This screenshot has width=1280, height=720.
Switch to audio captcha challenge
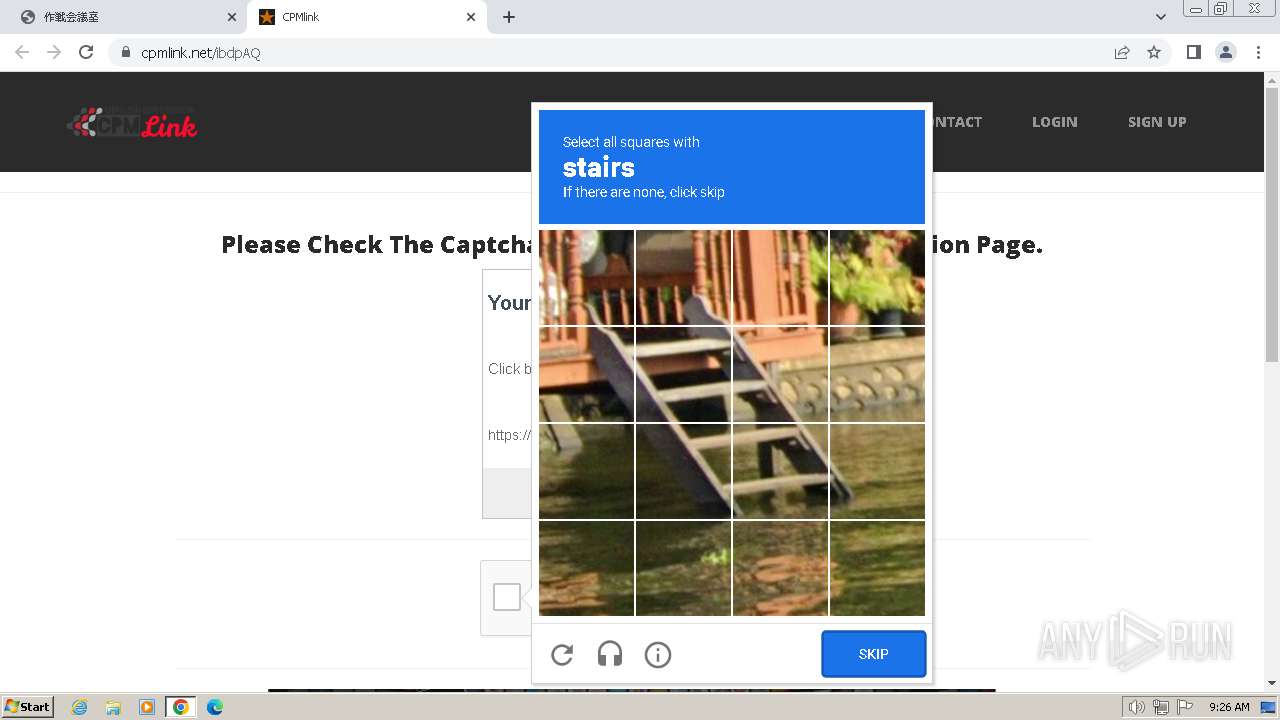tap(610, 655)
